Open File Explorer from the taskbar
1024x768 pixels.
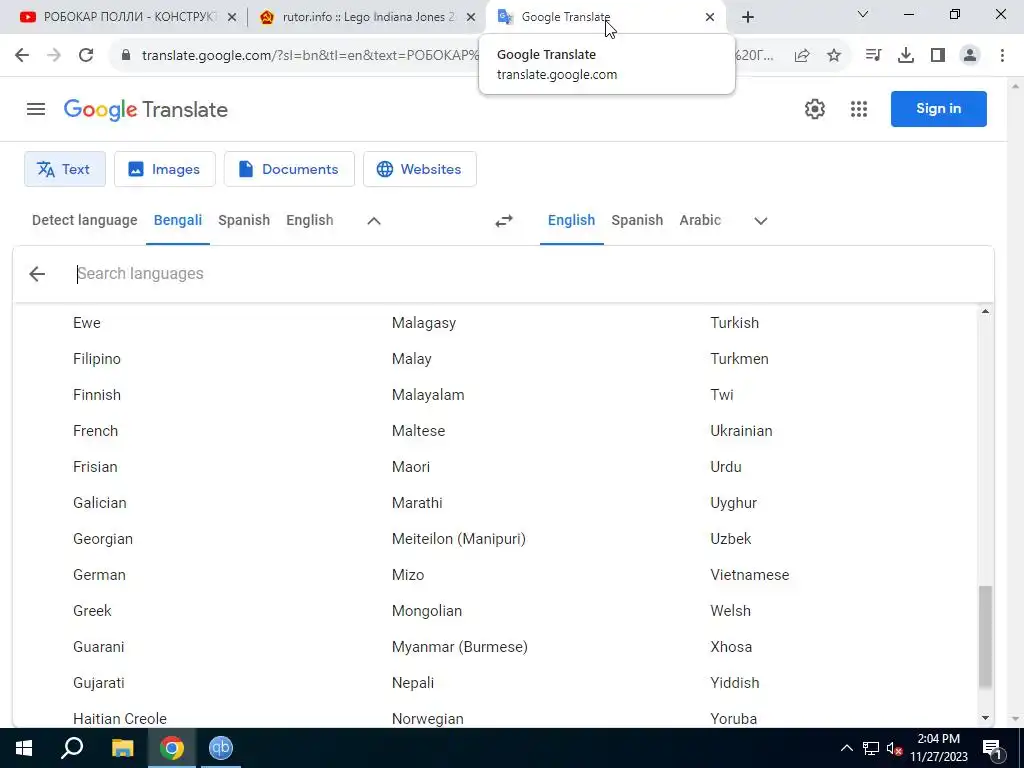(122, 748)
